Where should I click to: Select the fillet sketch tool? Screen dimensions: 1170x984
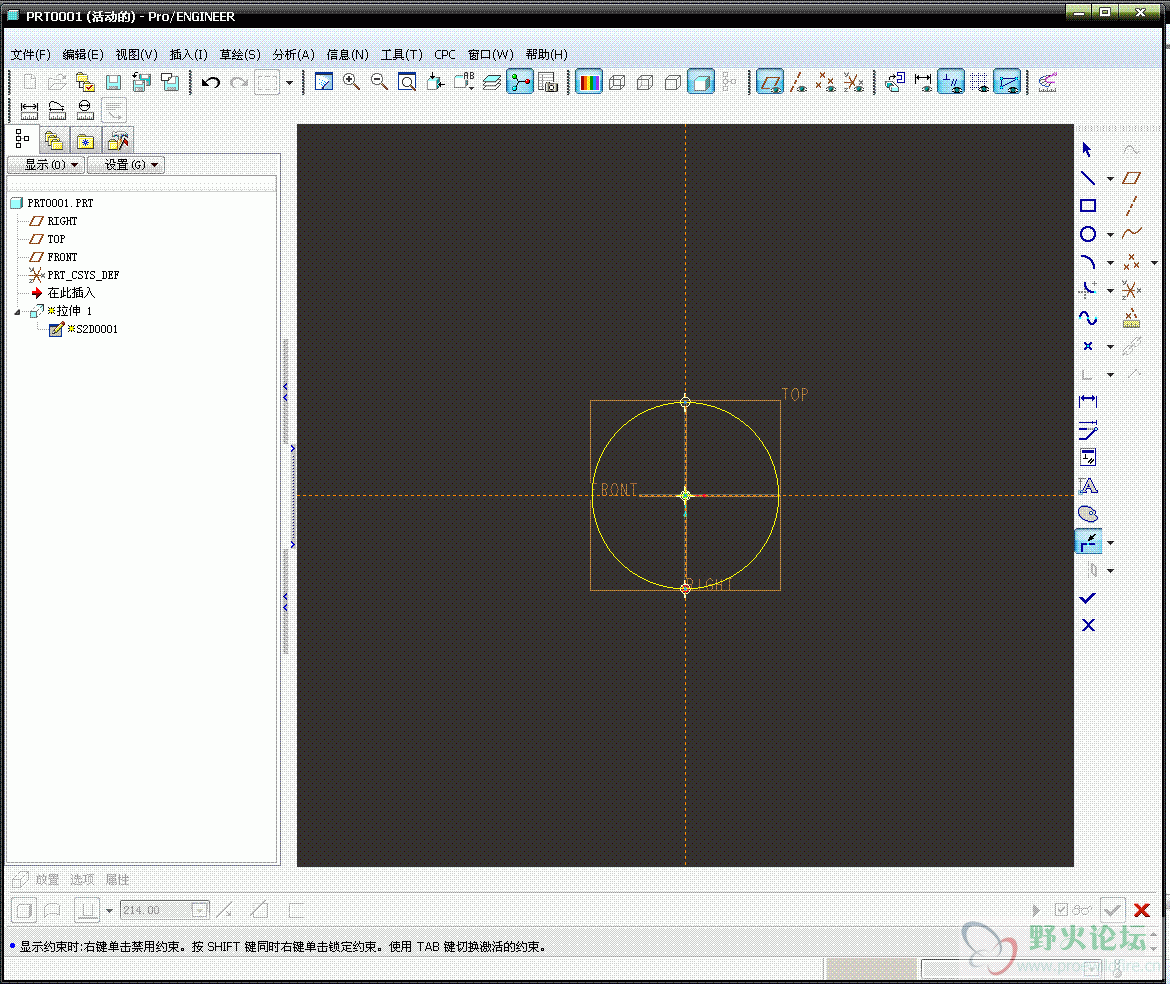1088,290
